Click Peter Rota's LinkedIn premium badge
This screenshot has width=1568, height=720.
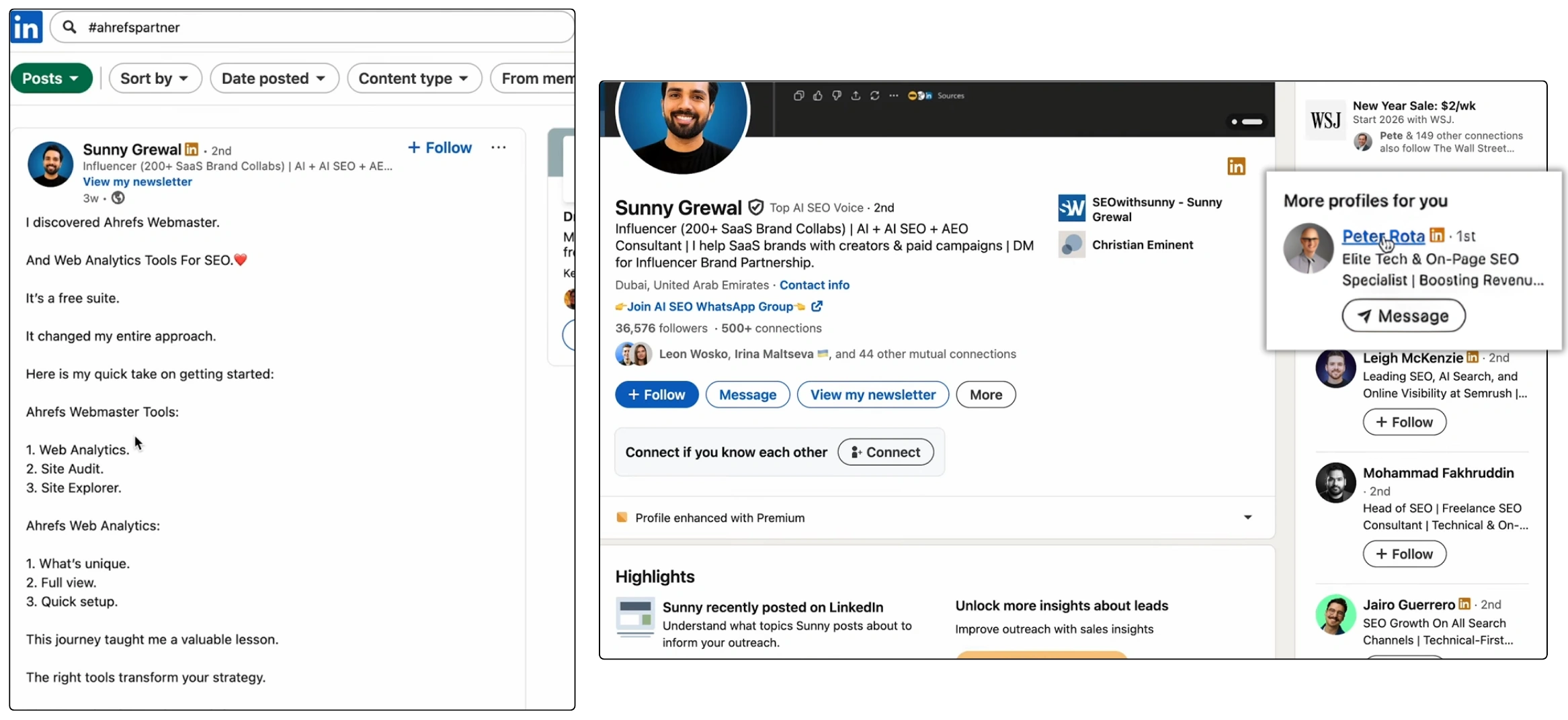(x=1437, y=235)
